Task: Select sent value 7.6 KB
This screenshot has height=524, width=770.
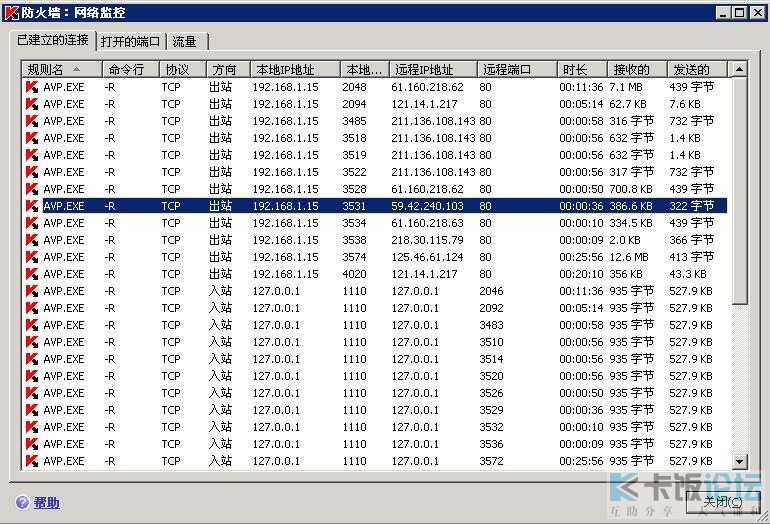Action: [685, 104]
